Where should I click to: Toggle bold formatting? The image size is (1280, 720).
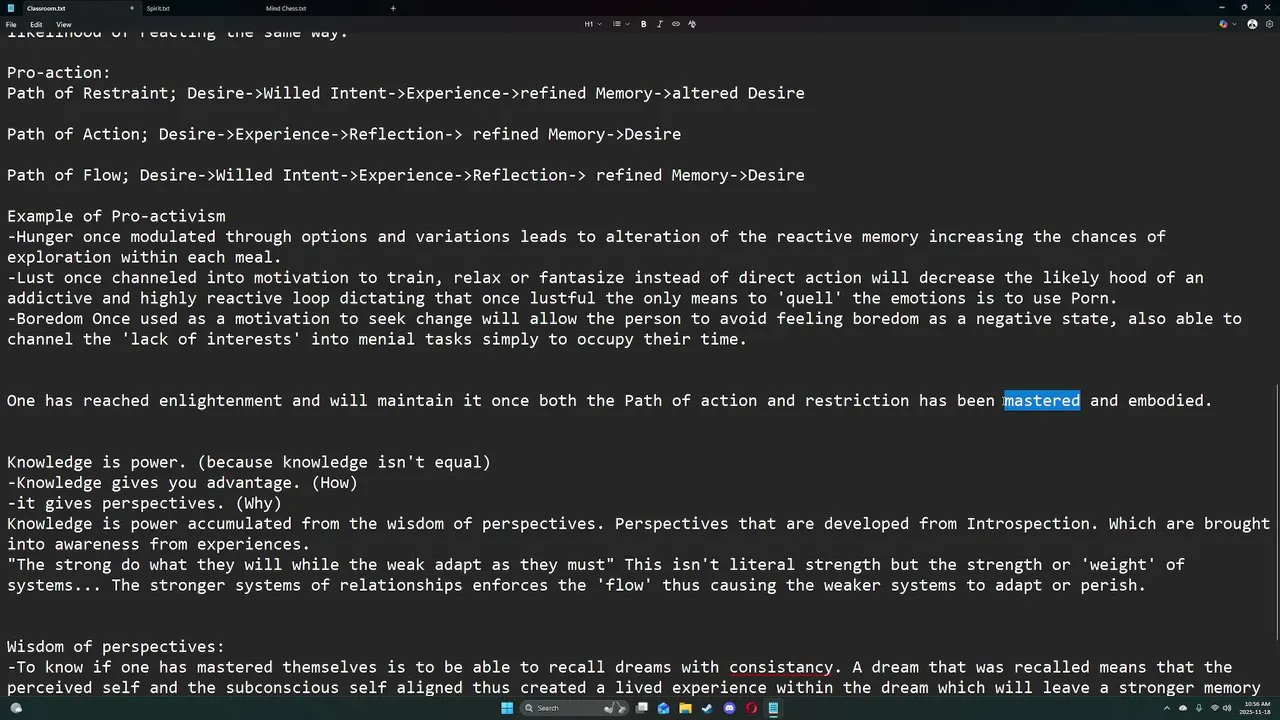643,24
